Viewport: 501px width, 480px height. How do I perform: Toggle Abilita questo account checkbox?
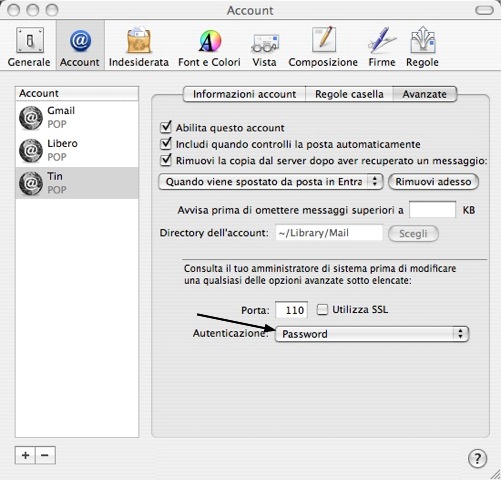(x=166, y=127)
